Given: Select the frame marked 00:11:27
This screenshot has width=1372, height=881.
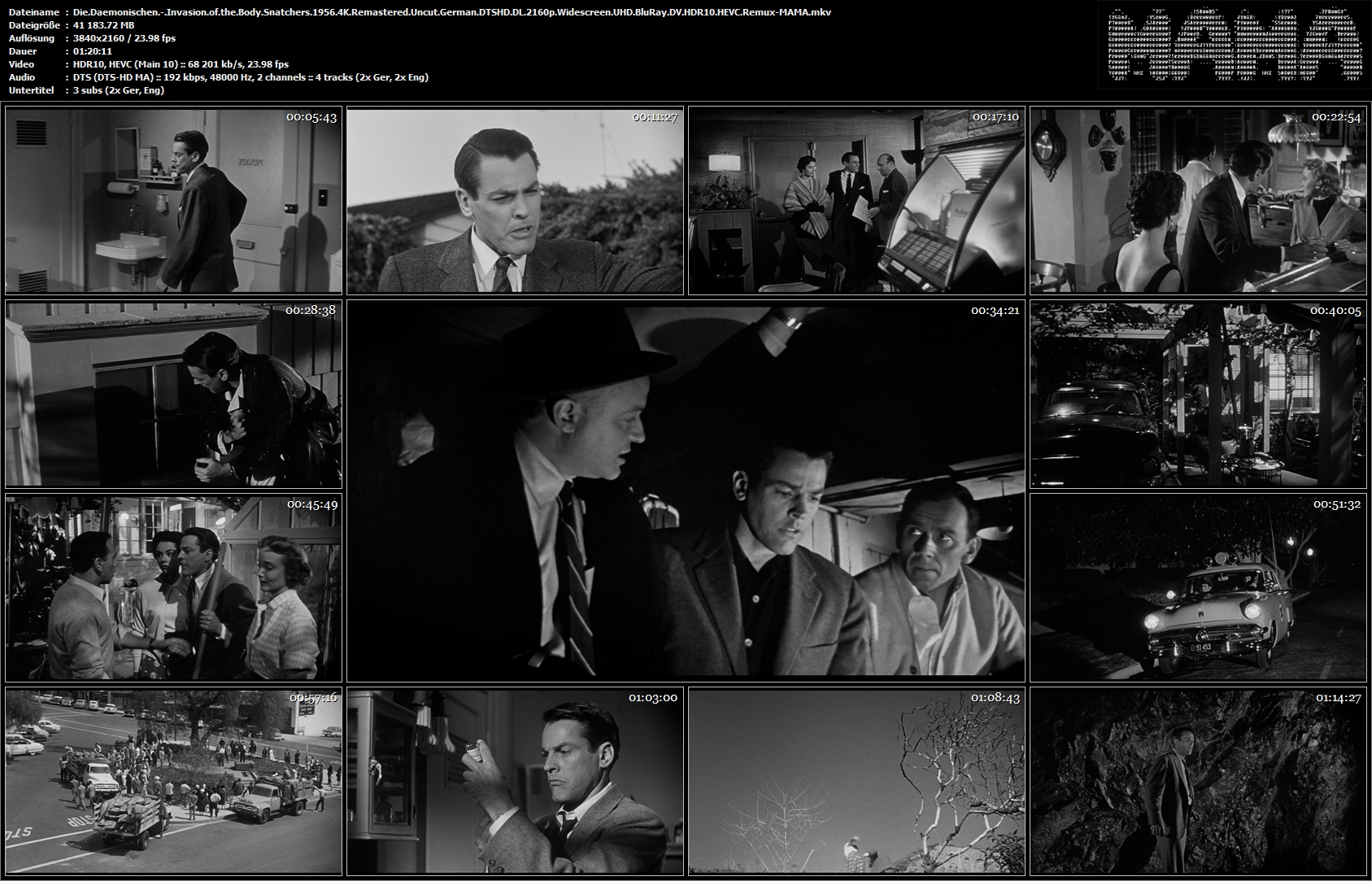Looking at the screenshot, I should point(515,200).
